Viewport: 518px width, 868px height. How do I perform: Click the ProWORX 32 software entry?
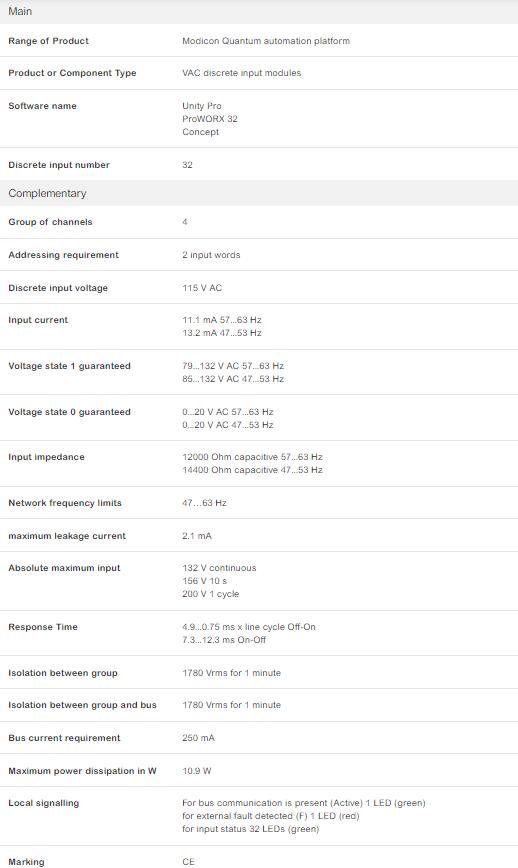210,118
